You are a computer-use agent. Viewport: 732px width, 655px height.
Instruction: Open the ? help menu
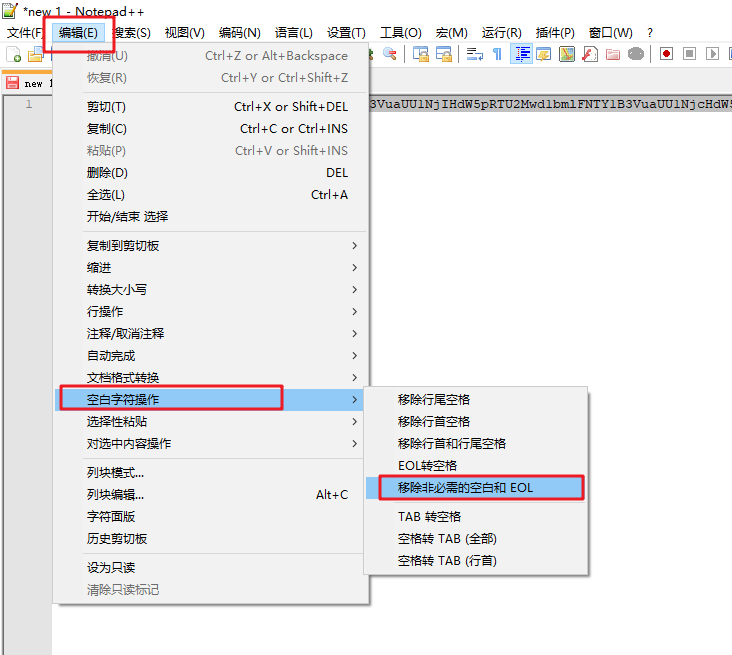(650, 33)
